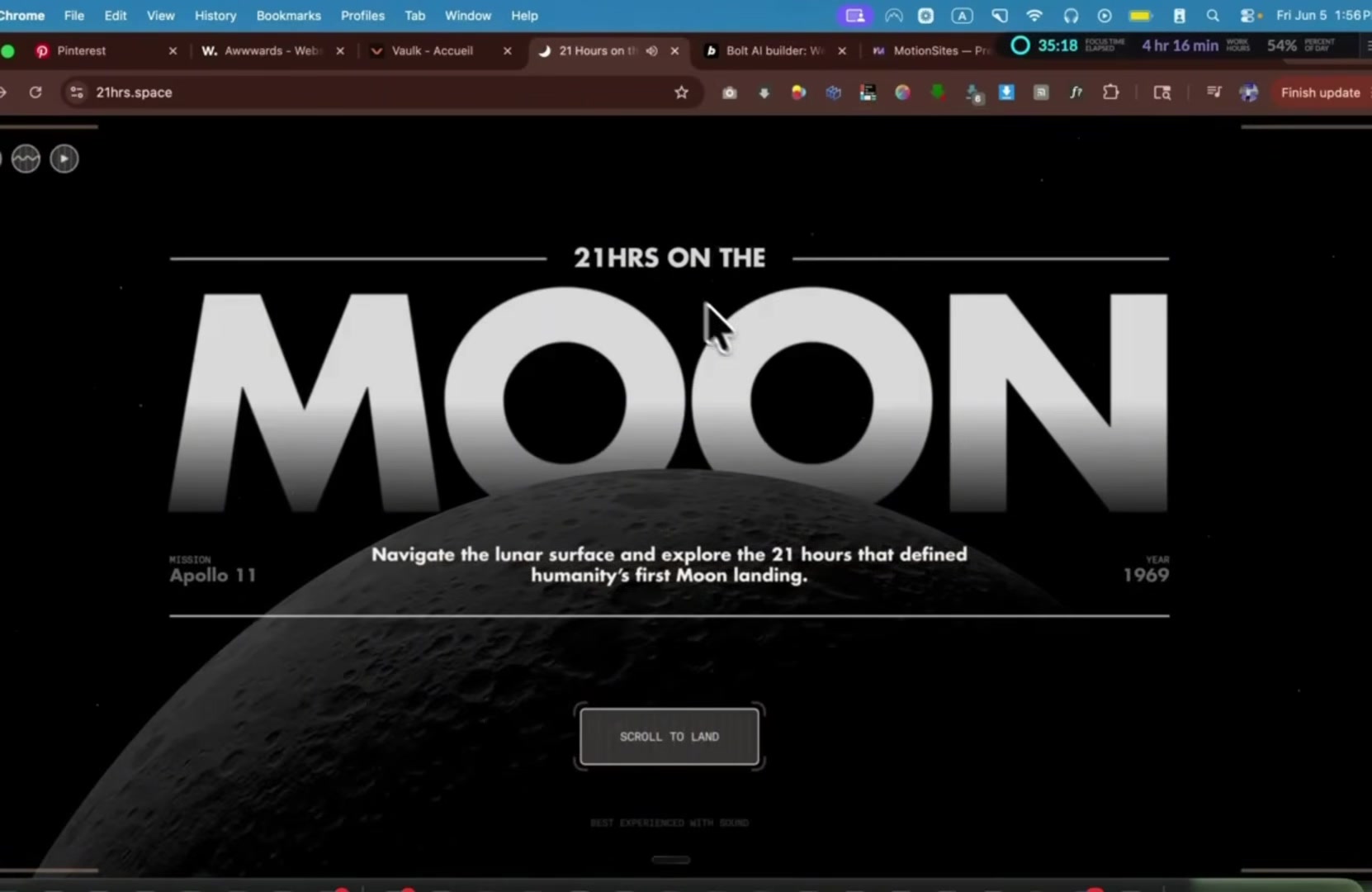Open Spotlight search in menu bar

pyautogui.click(x=1212, y=16)
